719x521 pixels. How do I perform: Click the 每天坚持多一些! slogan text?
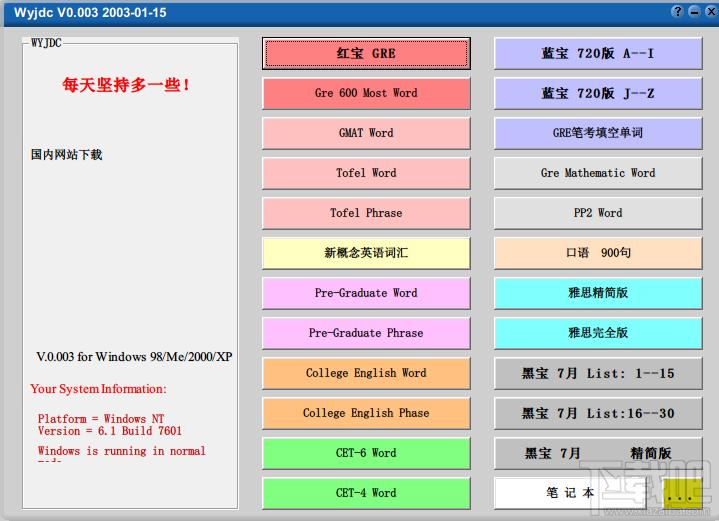coord(126,85)
